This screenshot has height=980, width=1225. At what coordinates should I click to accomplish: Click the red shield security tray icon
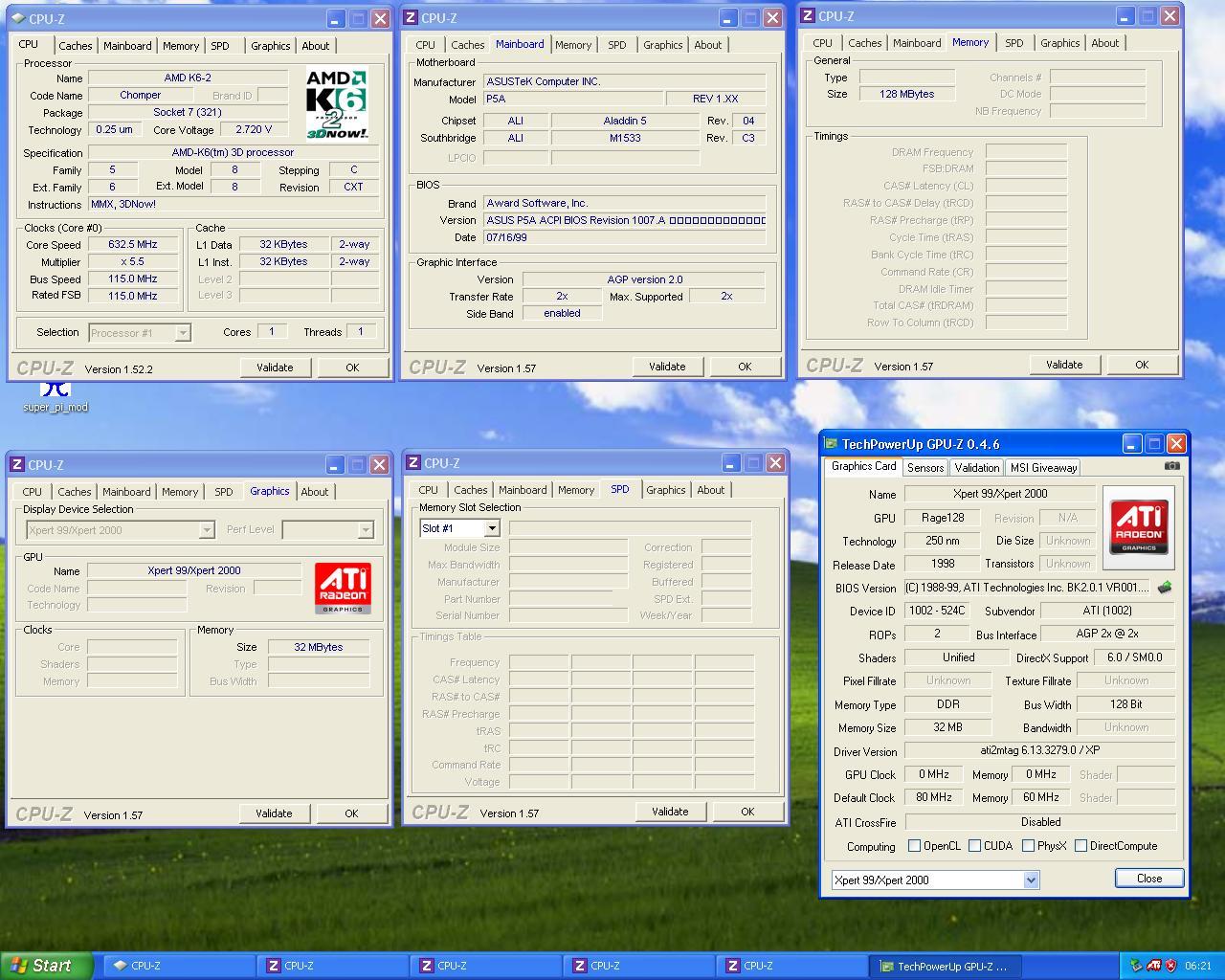pyautogui.click(x=1170, y=966)
